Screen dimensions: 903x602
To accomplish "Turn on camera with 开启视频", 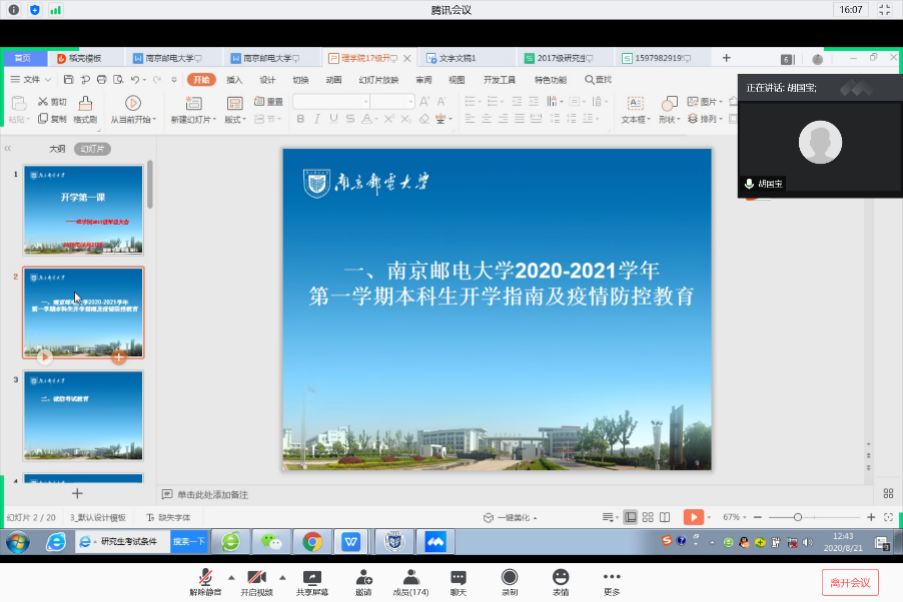I will point(256,579).
